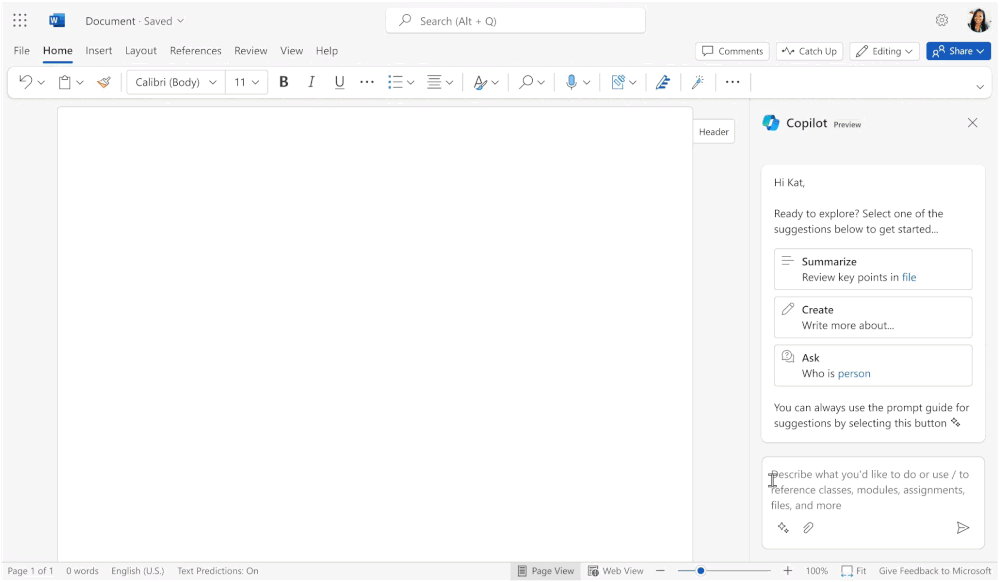The width and height of the screenshot is (999, 582).
Task: Click the Word logo icon
Action: pos(57,20)
